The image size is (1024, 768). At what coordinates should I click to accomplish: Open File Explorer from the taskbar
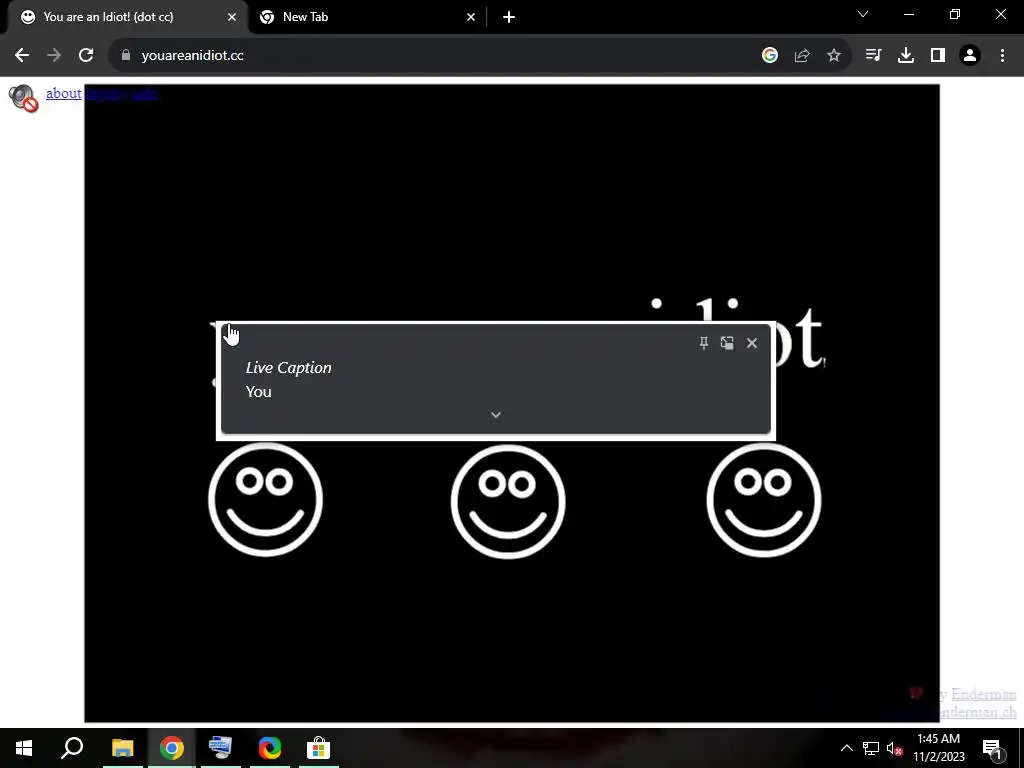pos(122,748)
